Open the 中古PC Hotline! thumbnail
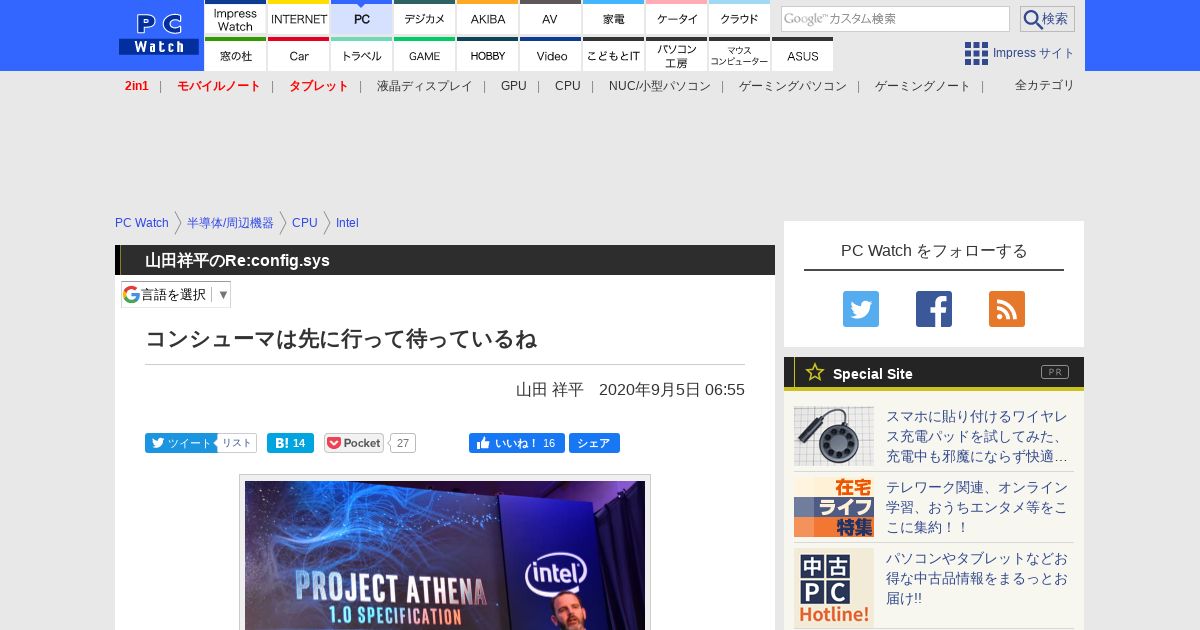Image resolution: width=1200 pixels, height=630 pixels. pos(834,588)
